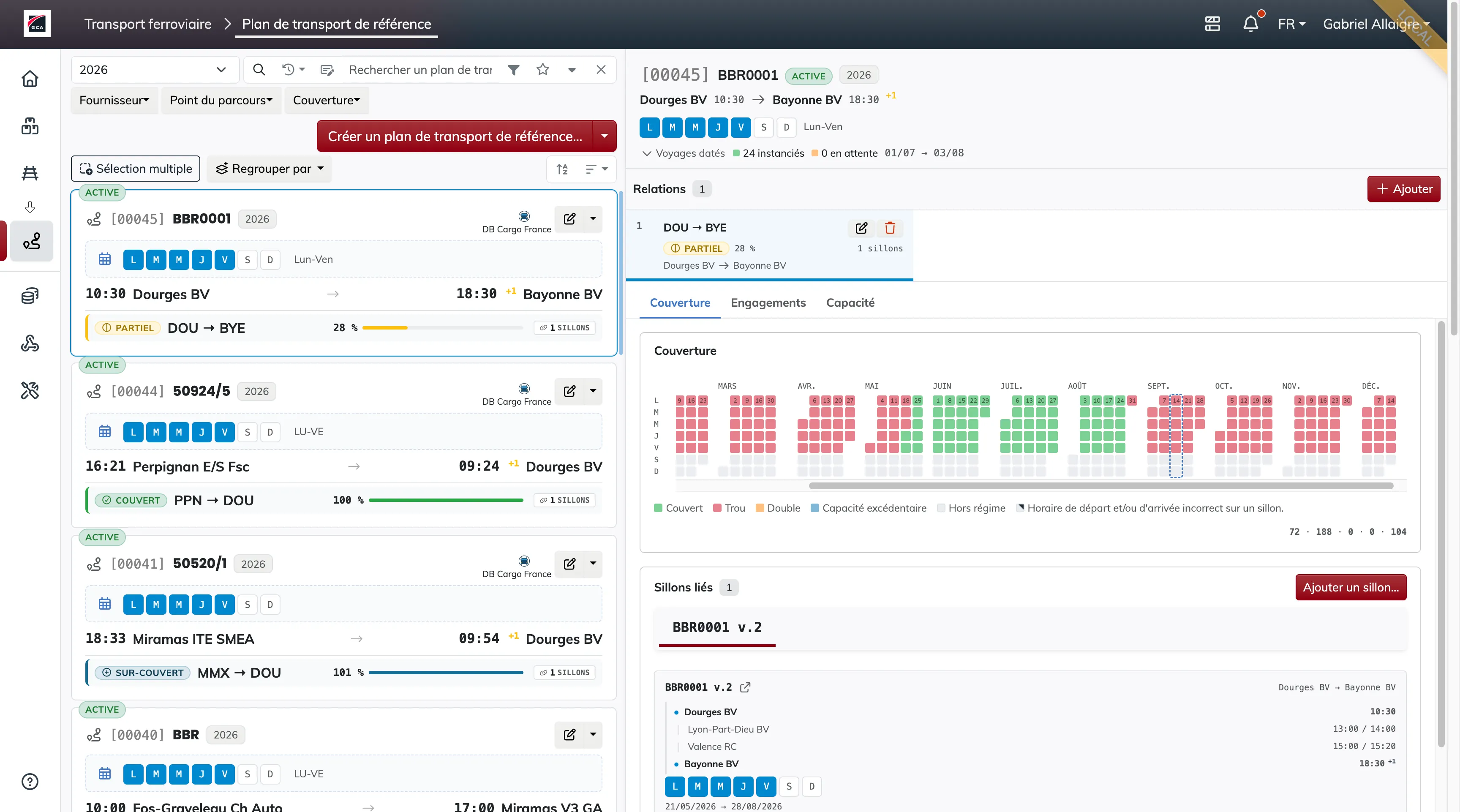Click the search magnifier icon
This screenshot has width=1460, height=812.
click(259, 70)
